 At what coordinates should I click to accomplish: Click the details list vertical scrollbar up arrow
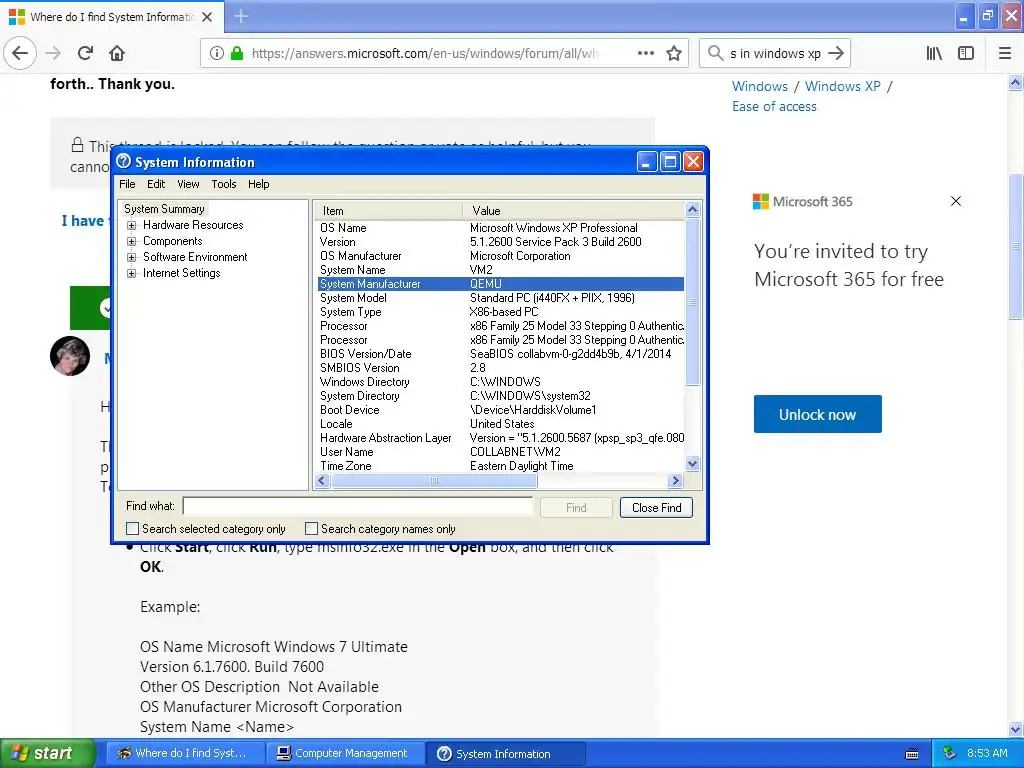[692, 210]
